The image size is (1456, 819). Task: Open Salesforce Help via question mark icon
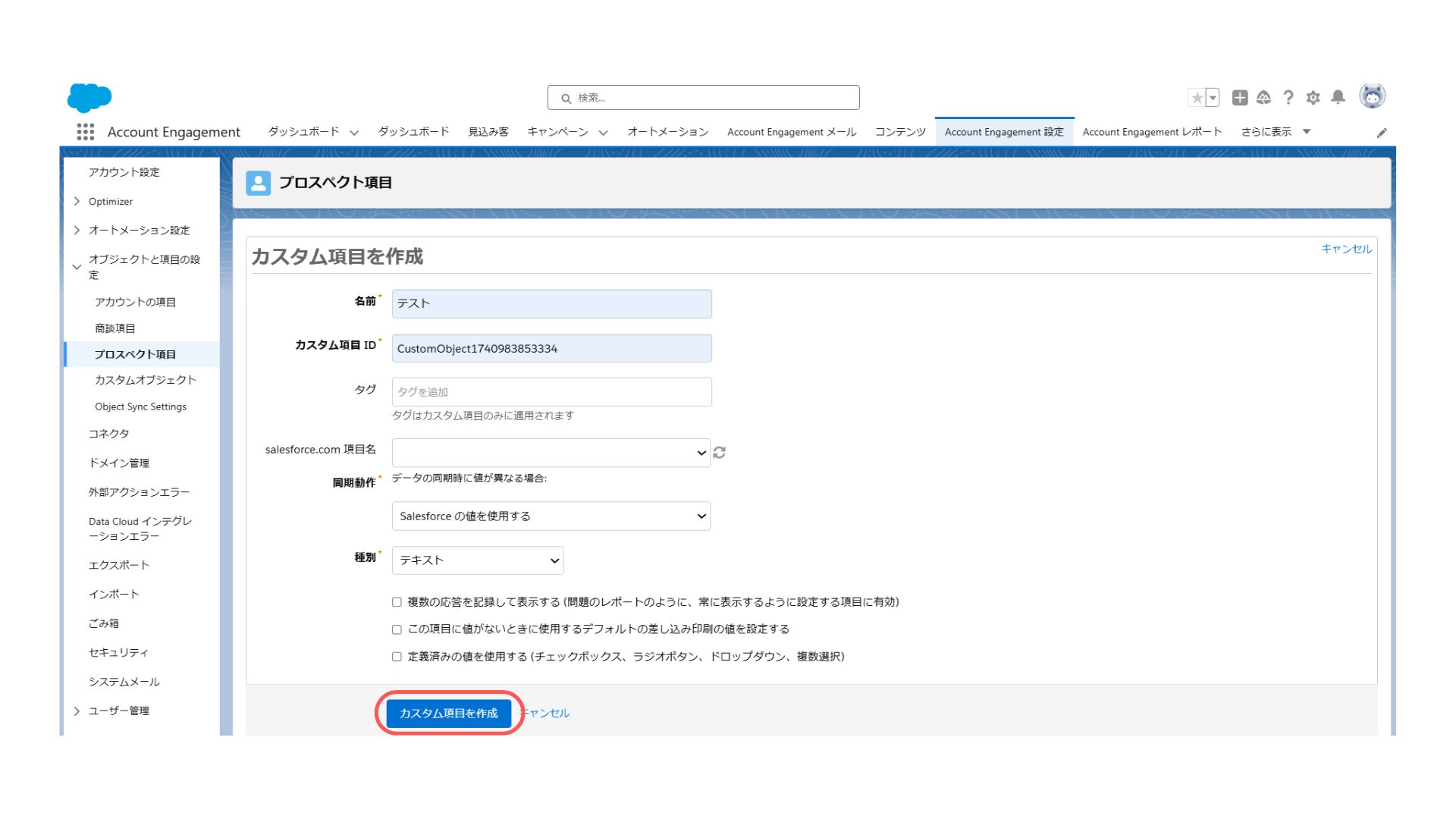point(1288,97)
